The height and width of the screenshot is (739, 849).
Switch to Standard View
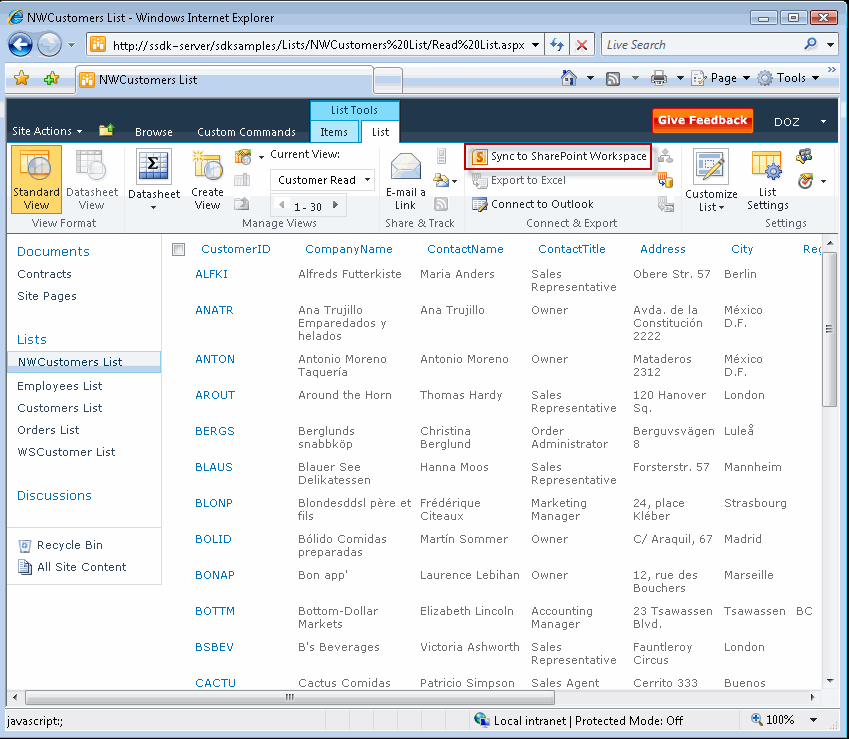click(x=36, y=180)
